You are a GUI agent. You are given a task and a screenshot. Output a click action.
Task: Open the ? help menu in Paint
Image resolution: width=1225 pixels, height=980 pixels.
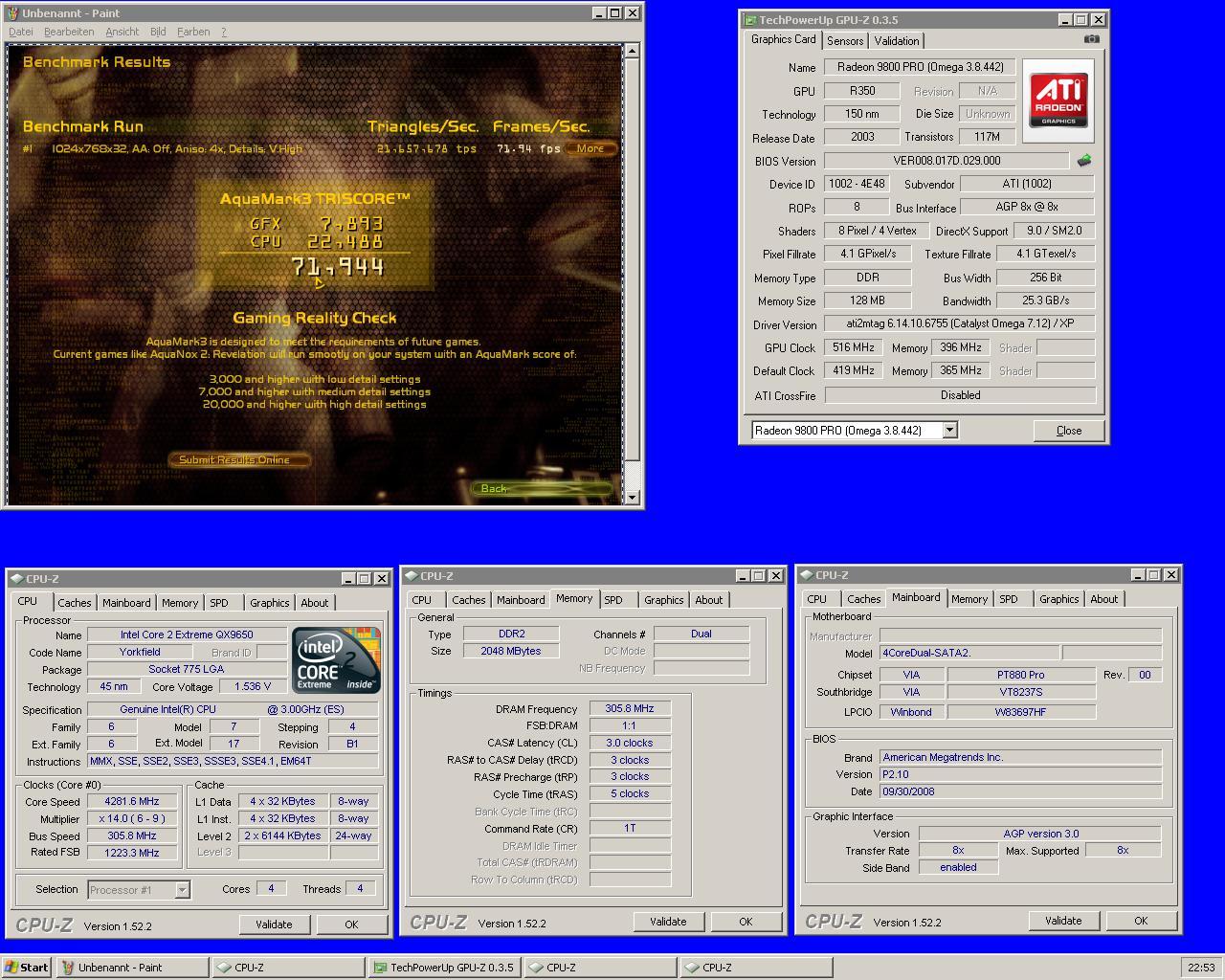pyautogui.click(x=224, y=32)
